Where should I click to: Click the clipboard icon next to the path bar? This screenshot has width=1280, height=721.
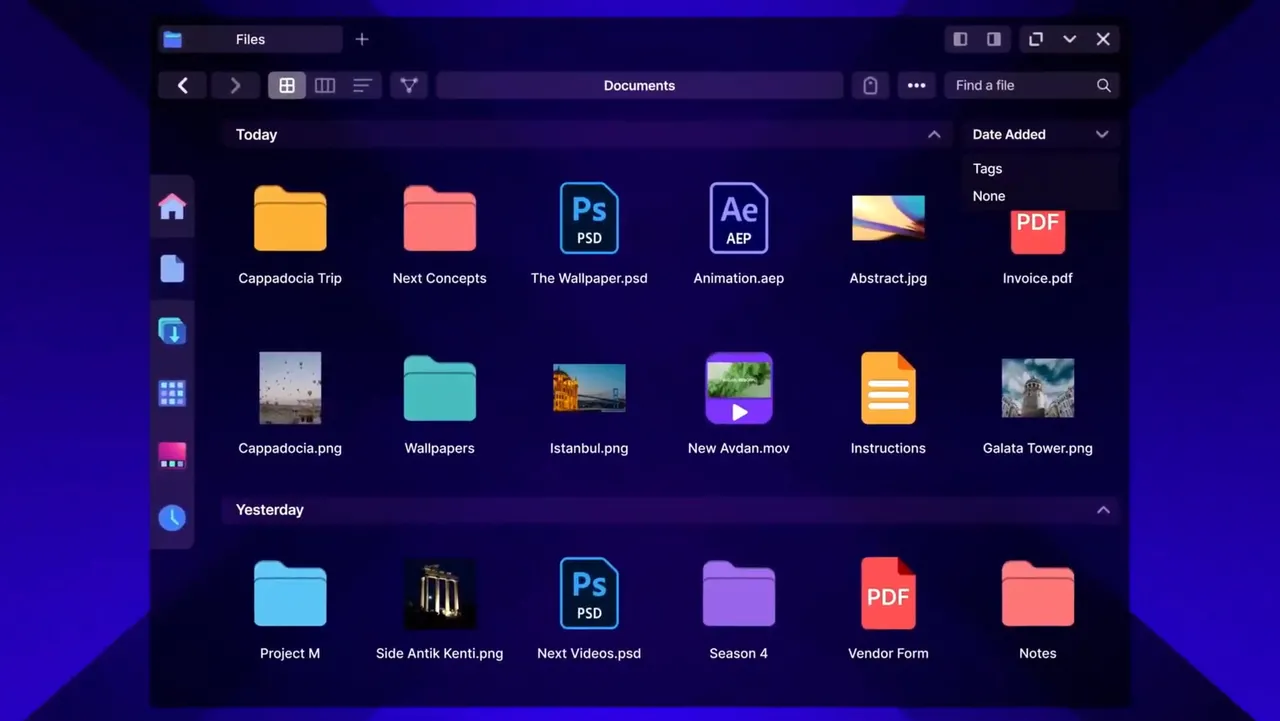coord(870,86)
